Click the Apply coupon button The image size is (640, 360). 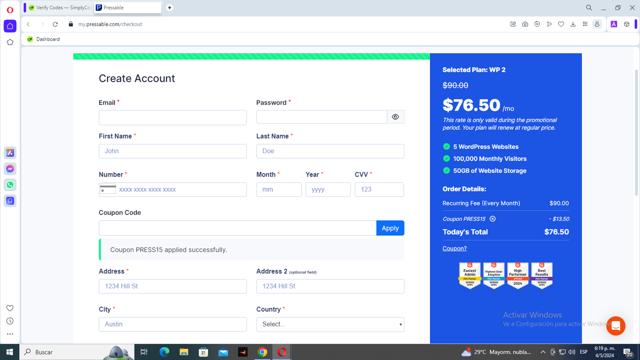click(x=390, y=228)
